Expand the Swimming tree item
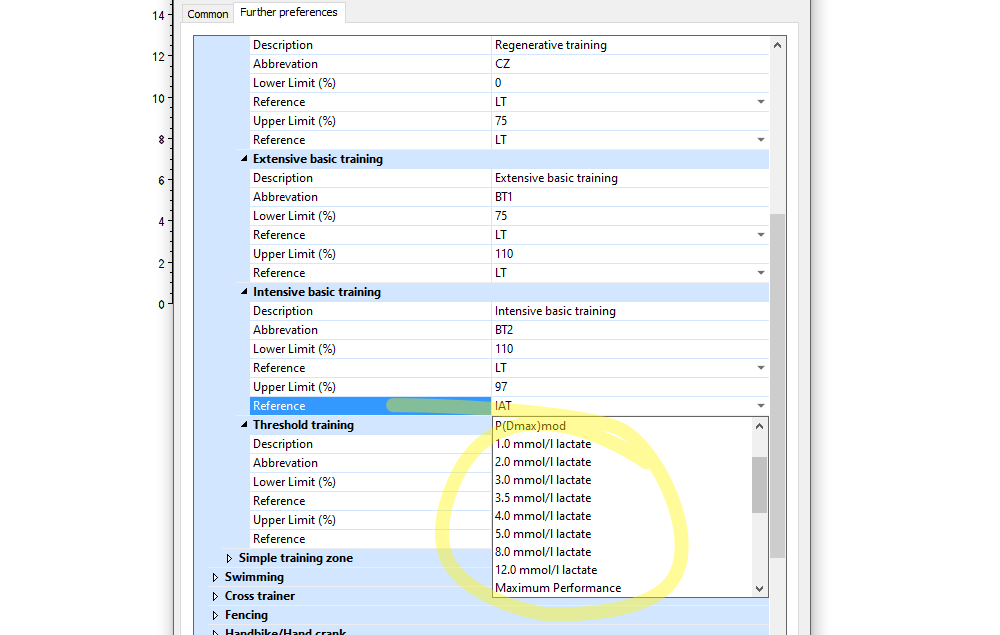Screen dimensions: 1000x635 tap(216, 578)
